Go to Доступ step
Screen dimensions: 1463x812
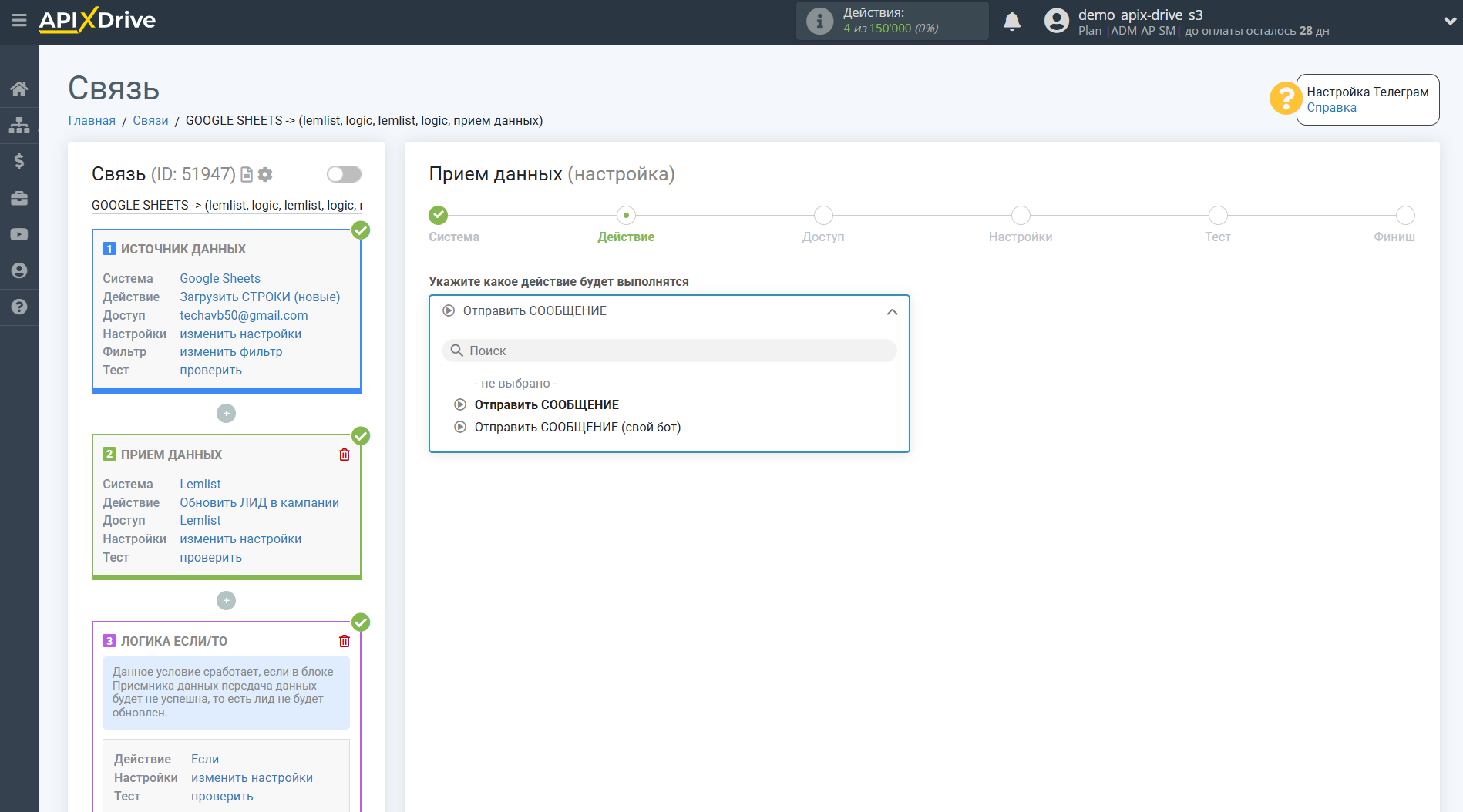(823, 215)
